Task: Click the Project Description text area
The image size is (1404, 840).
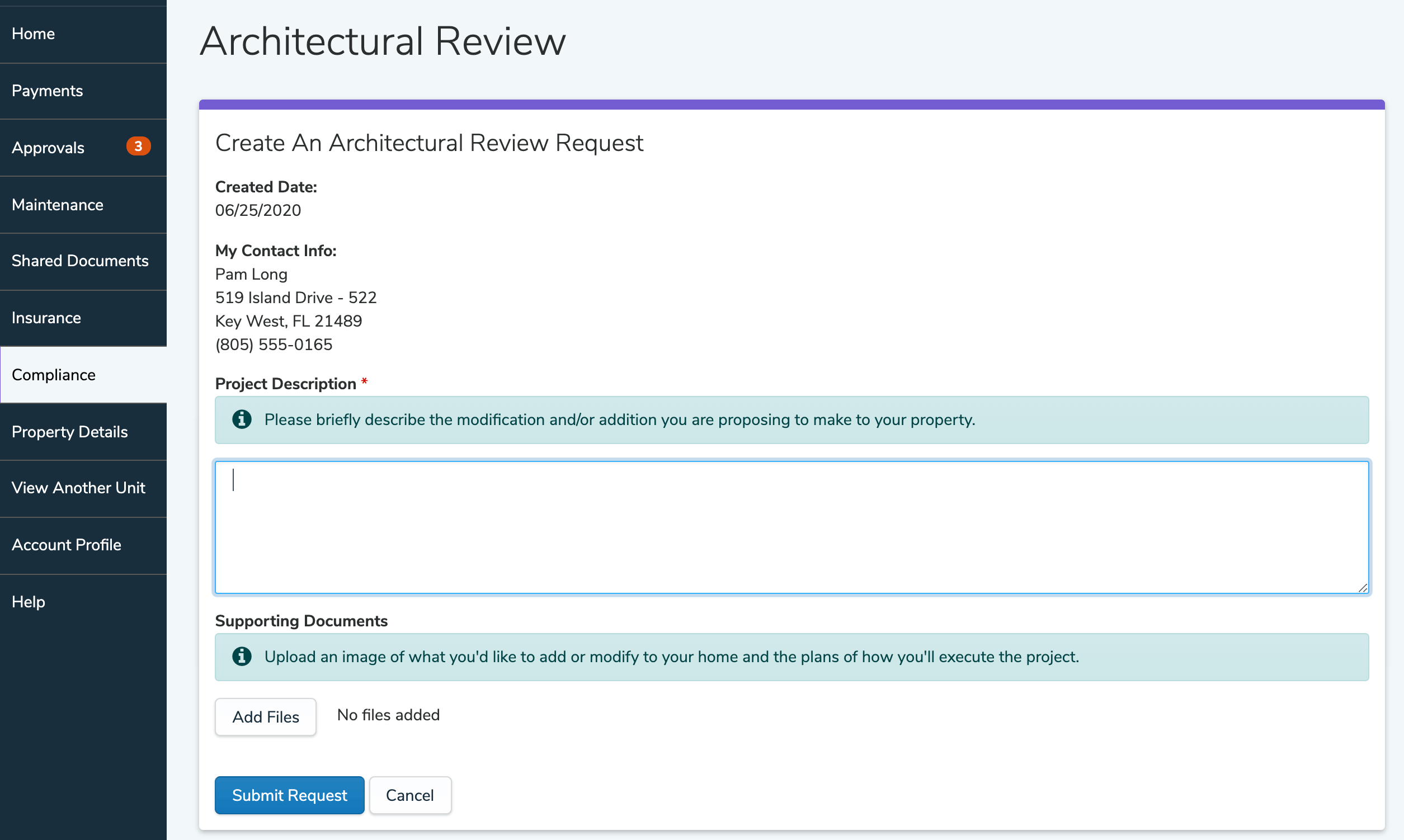Action: [x=791, y=527]
